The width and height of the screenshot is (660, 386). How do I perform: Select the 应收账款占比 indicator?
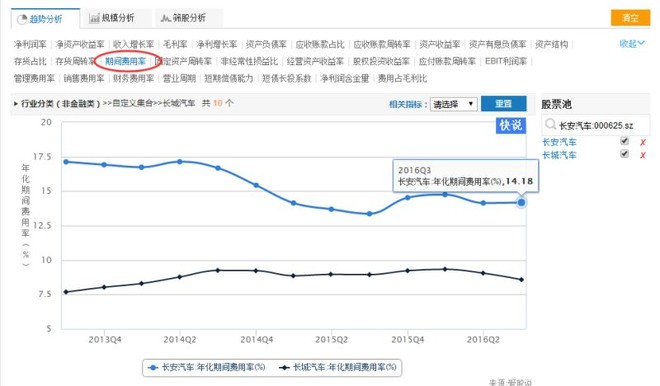(320, 44)
